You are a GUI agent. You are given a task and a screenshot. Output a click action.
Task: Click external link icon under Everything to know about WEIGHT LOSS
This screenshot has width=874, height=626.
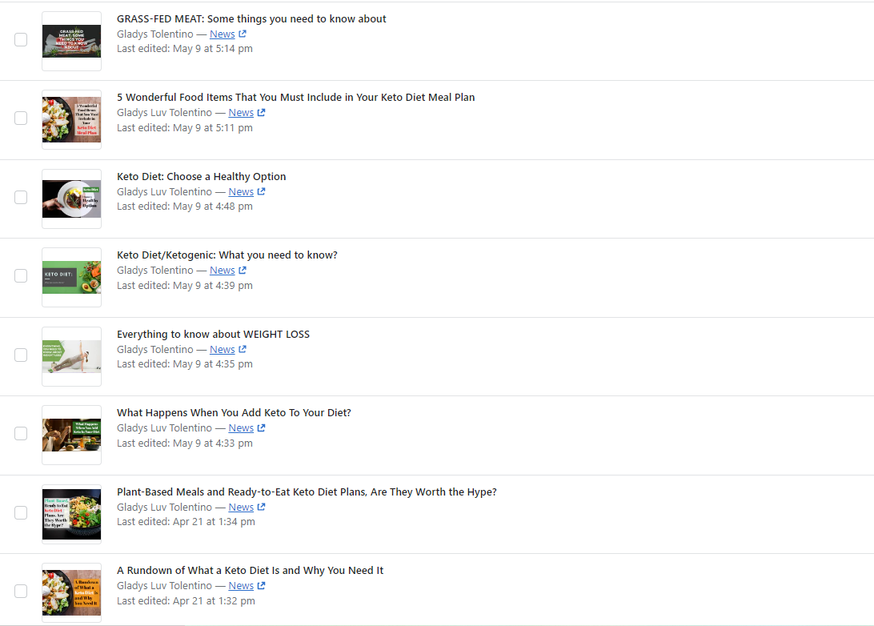[242, 350]
